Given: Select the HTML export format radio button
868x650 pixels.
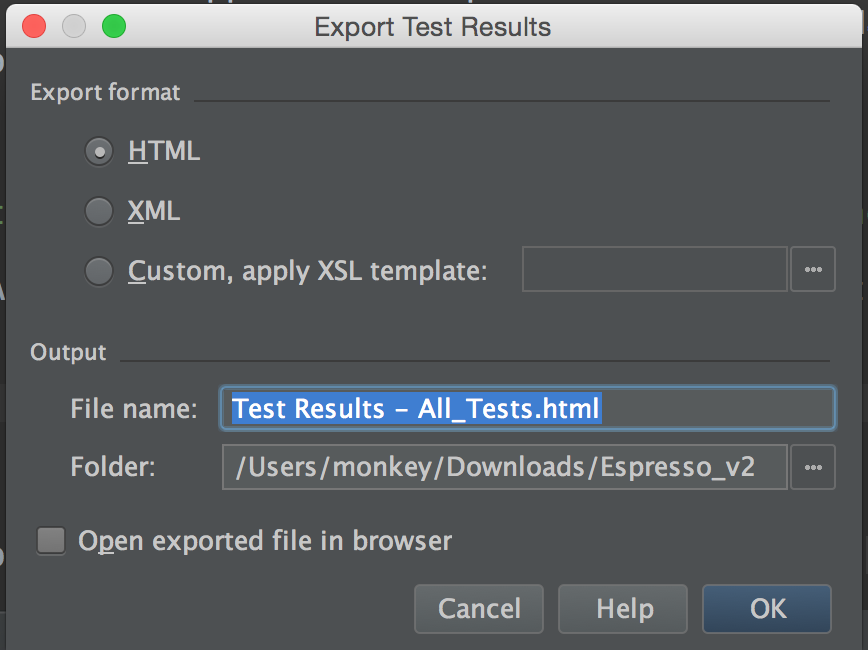Looking at the screenshot, I should (99, 152).
